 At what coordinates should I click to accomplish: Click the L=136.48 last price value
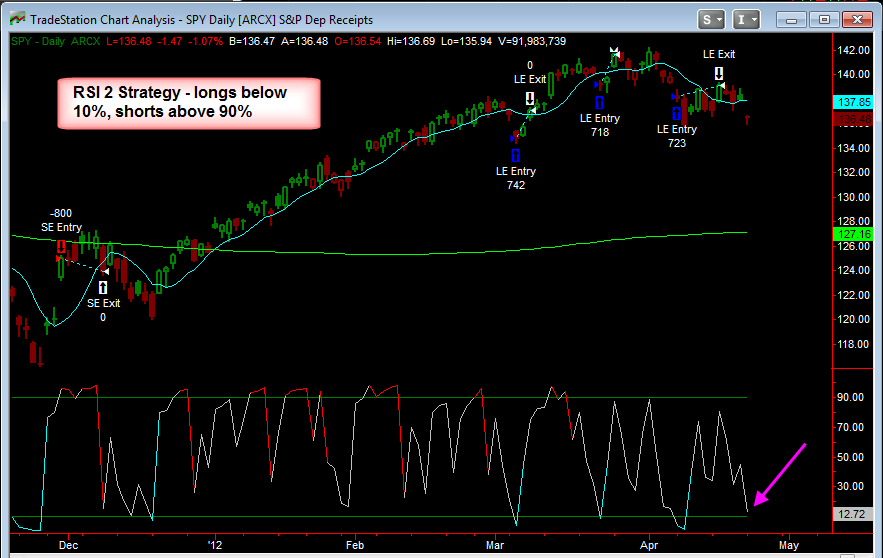coord(129,41)
